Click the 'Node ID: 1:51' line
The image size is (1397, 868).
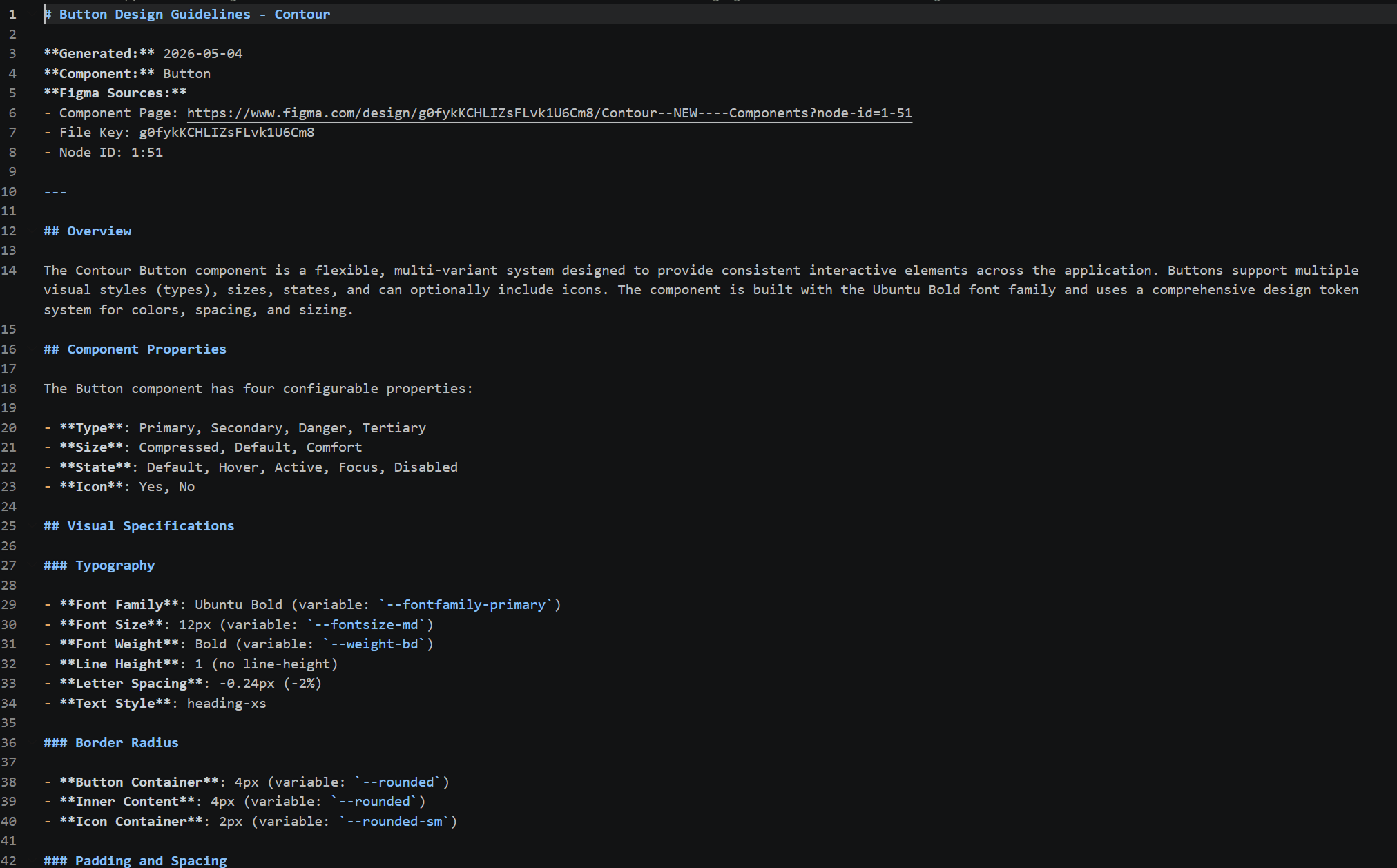[x=104, y=153]
